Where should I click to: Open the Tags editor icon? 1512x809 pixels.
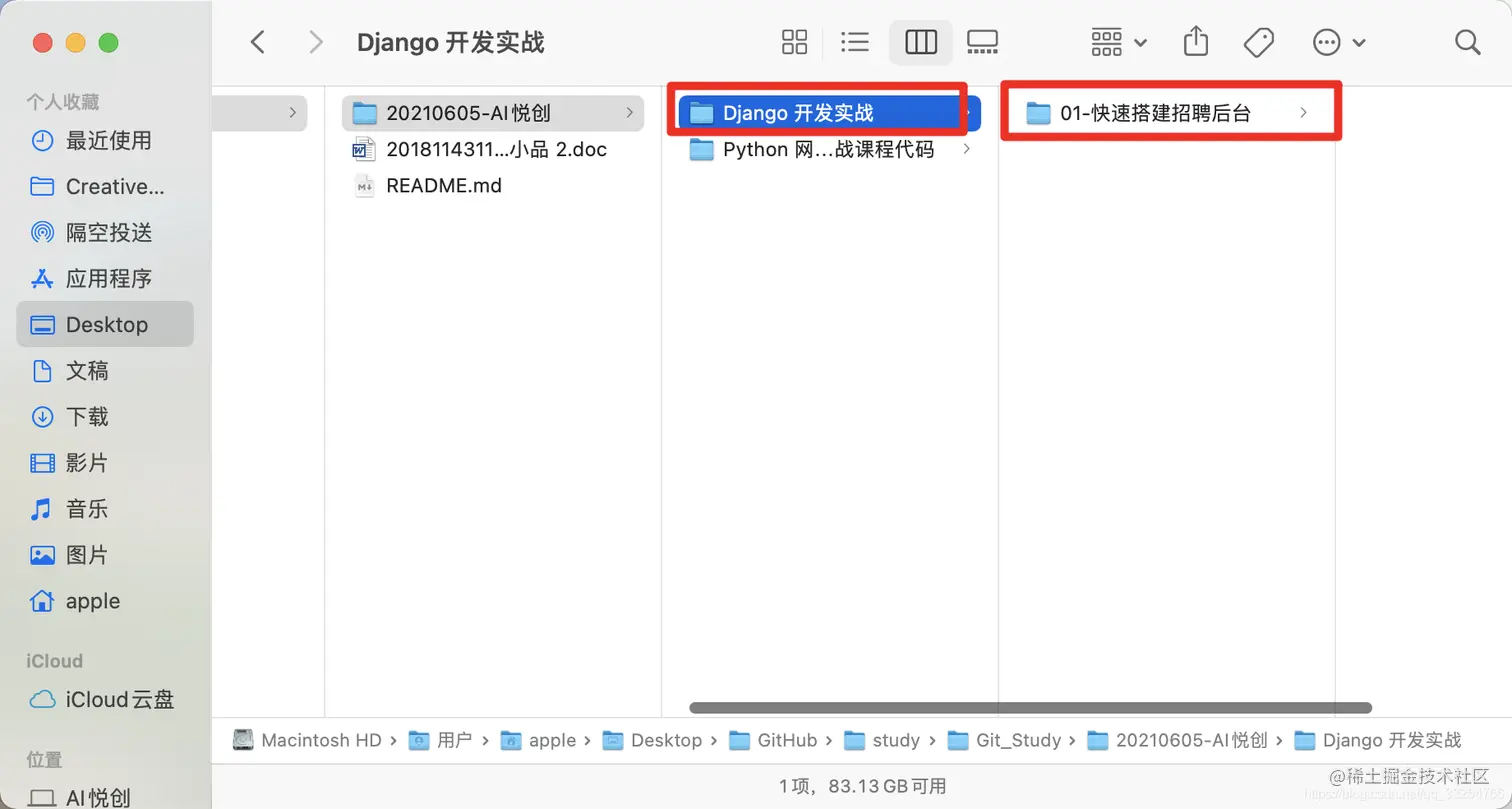tap(1258, 42)
